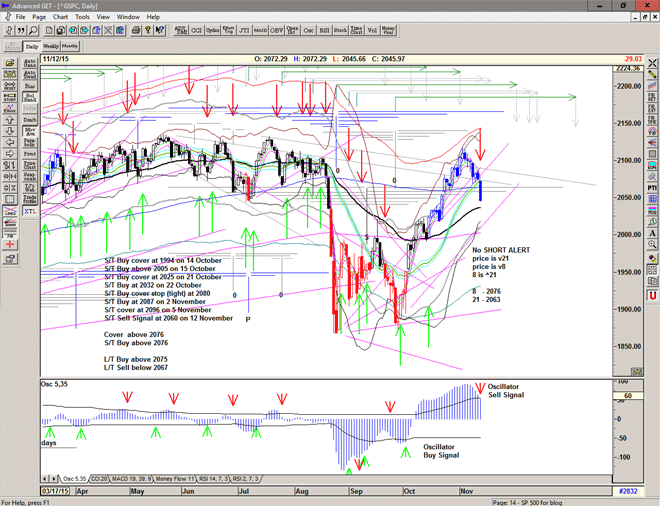Select the RSI indicator button
The height and width of the screenshot is (506, 660).
(x=323, y=31)
